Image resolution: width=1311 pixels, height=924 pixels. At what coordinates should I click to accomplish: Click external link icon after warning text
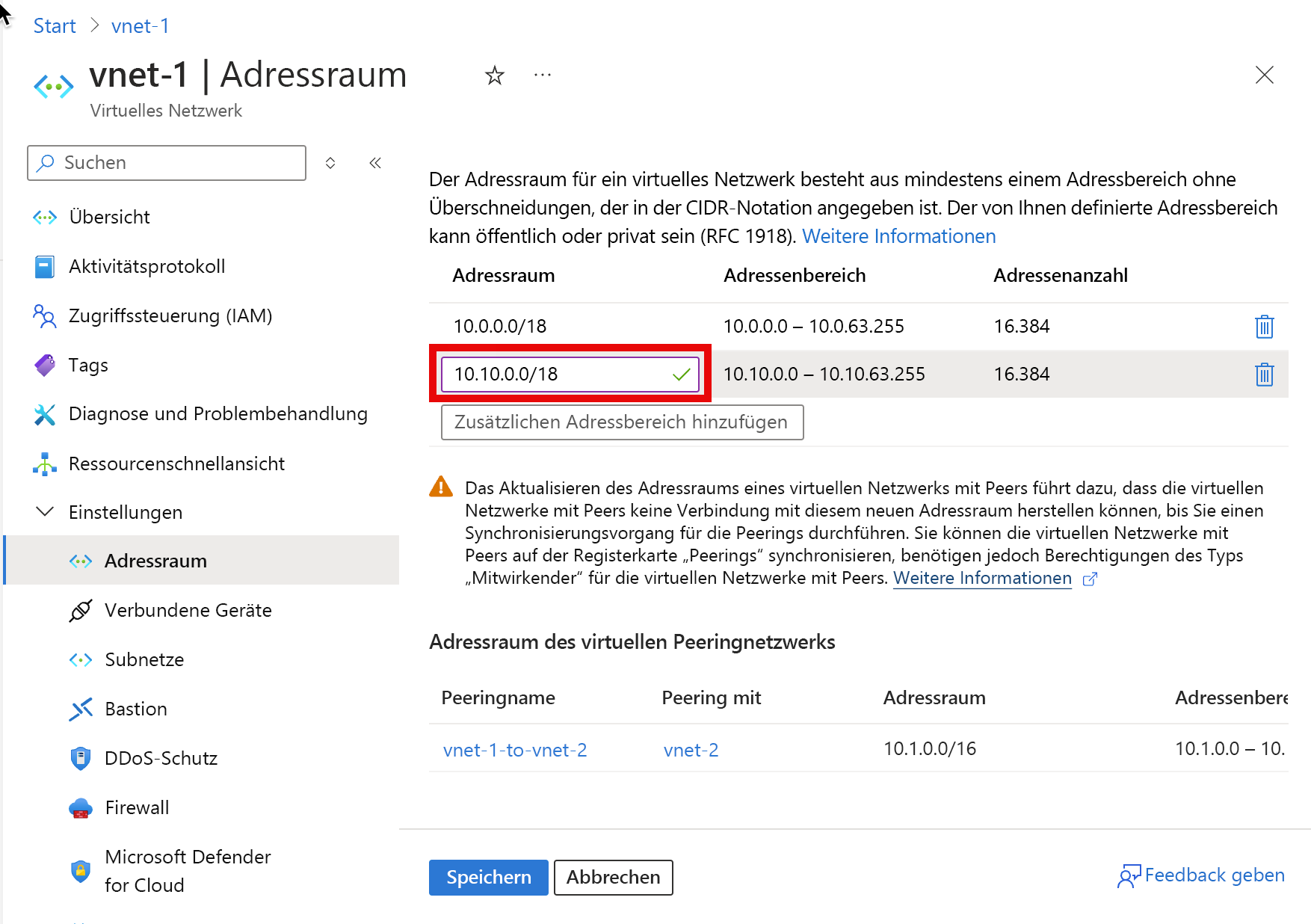coord(1090,579)
